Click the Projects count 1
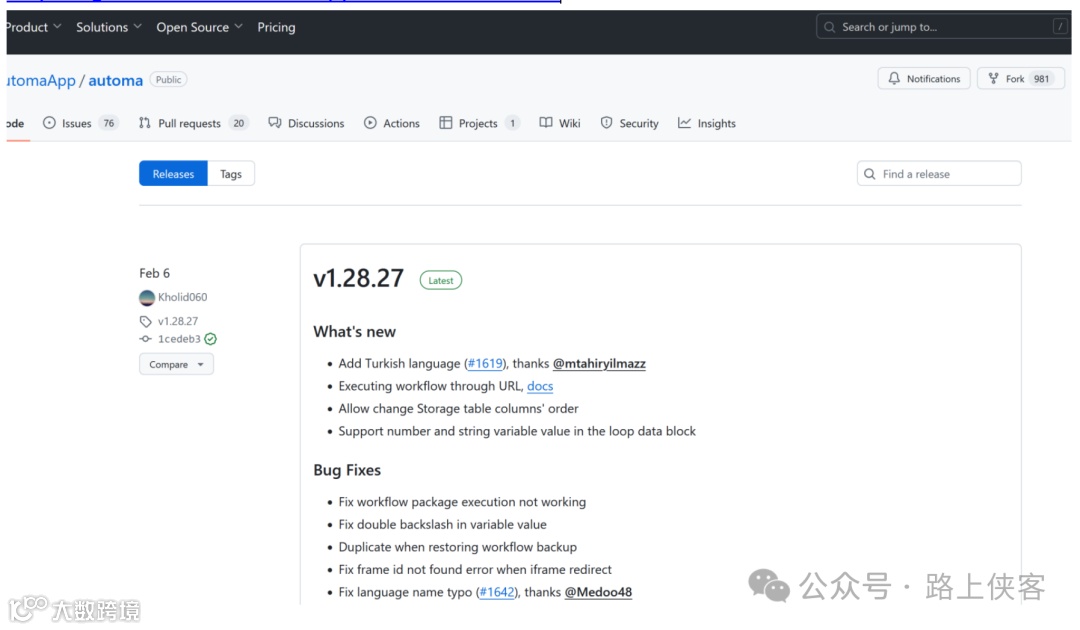The image size is (1080, 630). pos(512,123)
